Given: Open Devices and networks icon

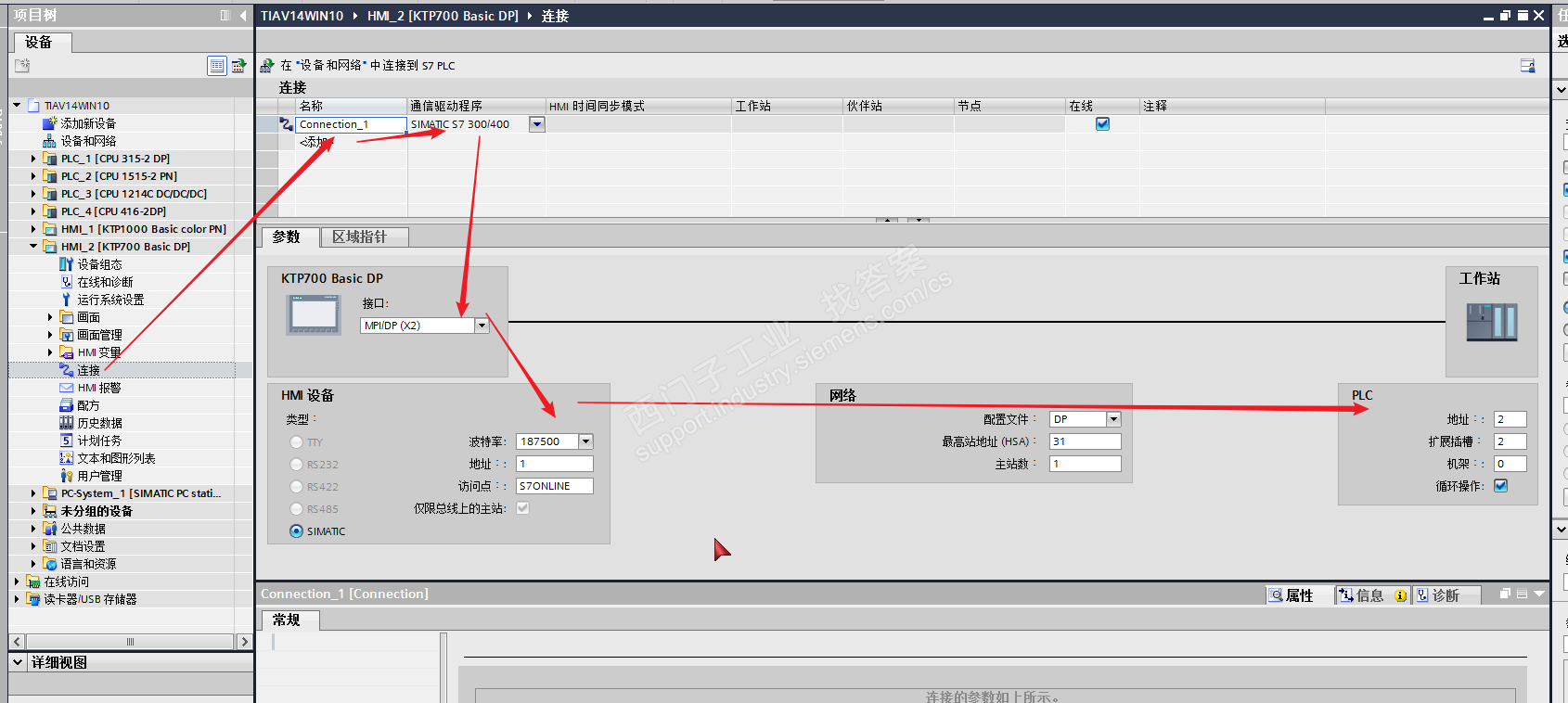Looking at the screenshot, I should pos(50,141).
